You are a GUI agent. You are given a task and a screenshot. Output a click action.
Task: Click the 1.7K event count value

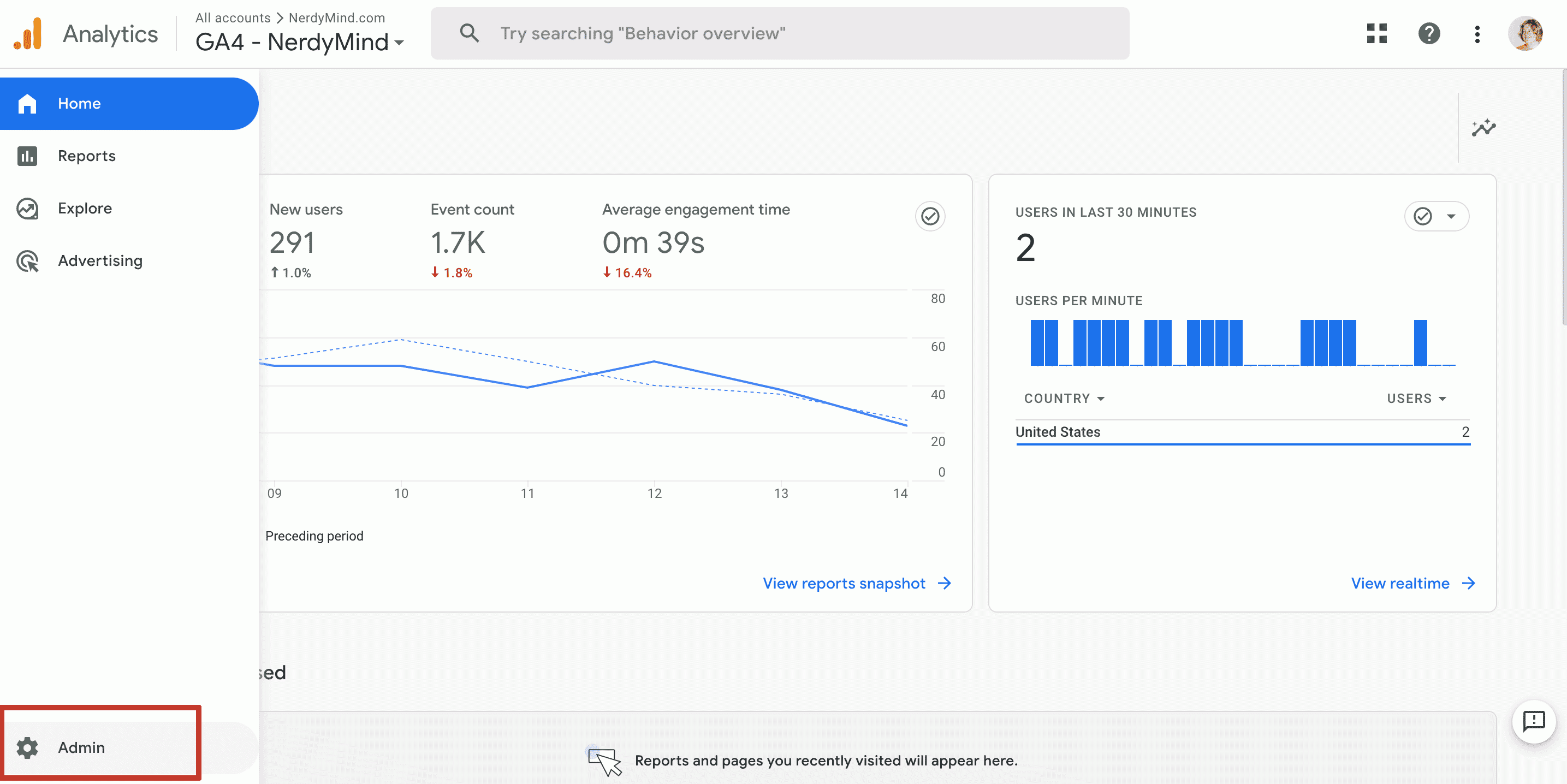coord(458,243)
